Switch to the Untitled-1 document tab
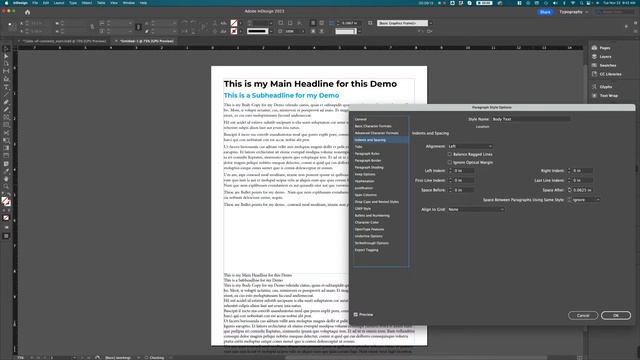 click(147, 41)
